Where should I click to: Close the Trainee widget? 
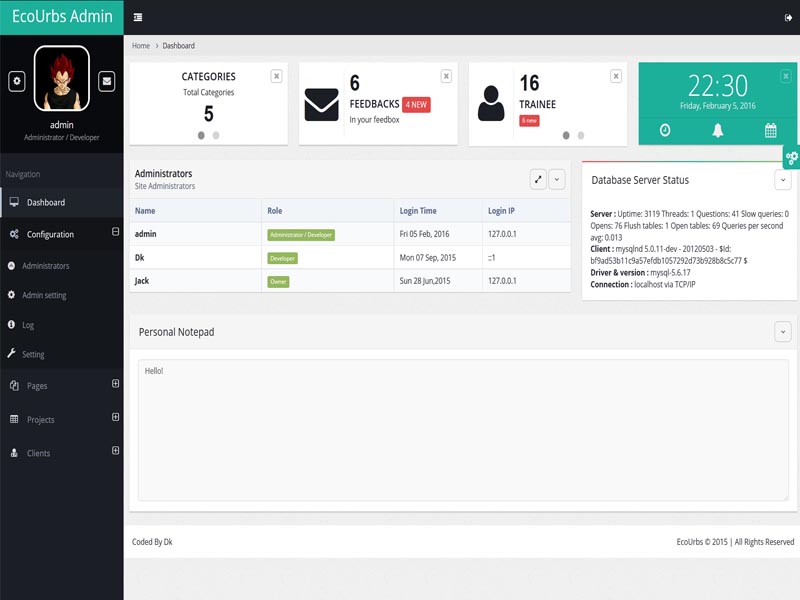point(616,77)
